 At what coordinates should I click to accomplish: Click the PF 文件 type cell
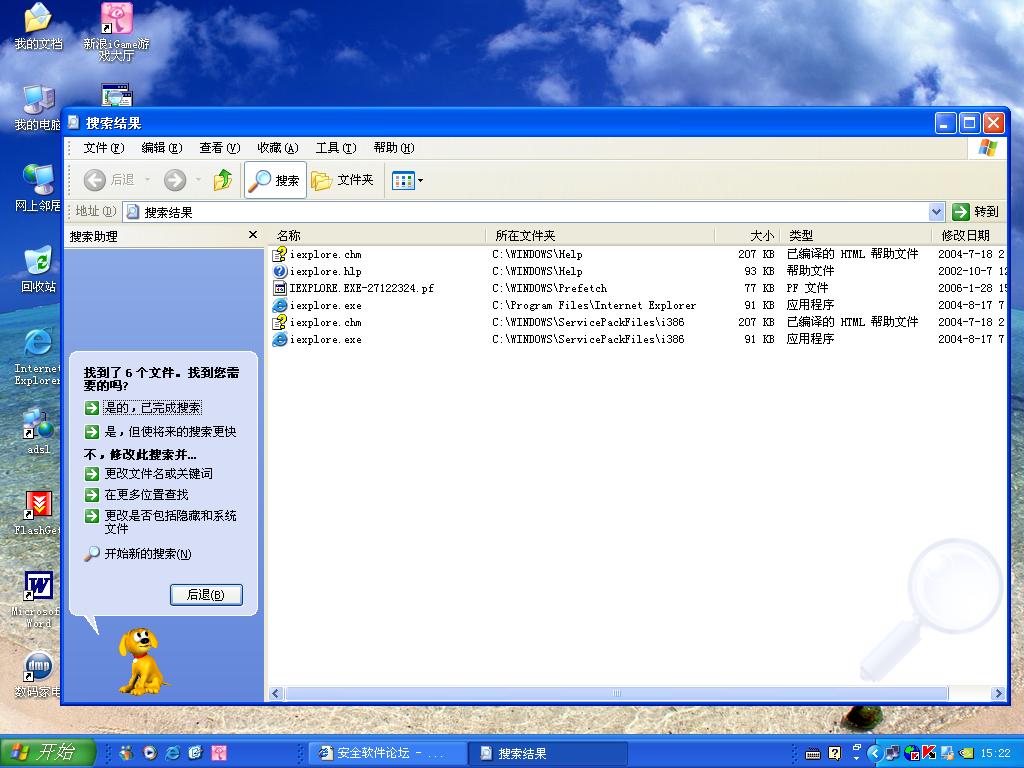pyautogui.click(x=807, y=288)
